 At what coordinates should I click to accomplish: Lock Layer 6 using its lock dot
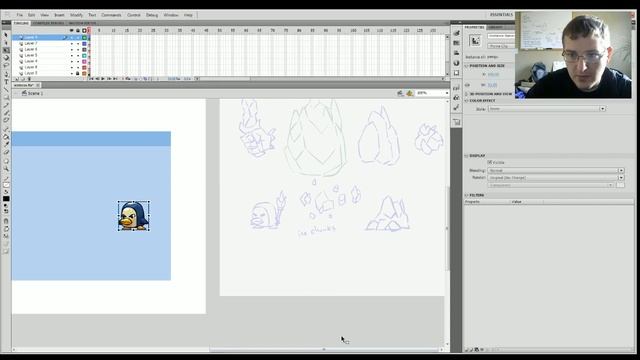coord(78,49)
